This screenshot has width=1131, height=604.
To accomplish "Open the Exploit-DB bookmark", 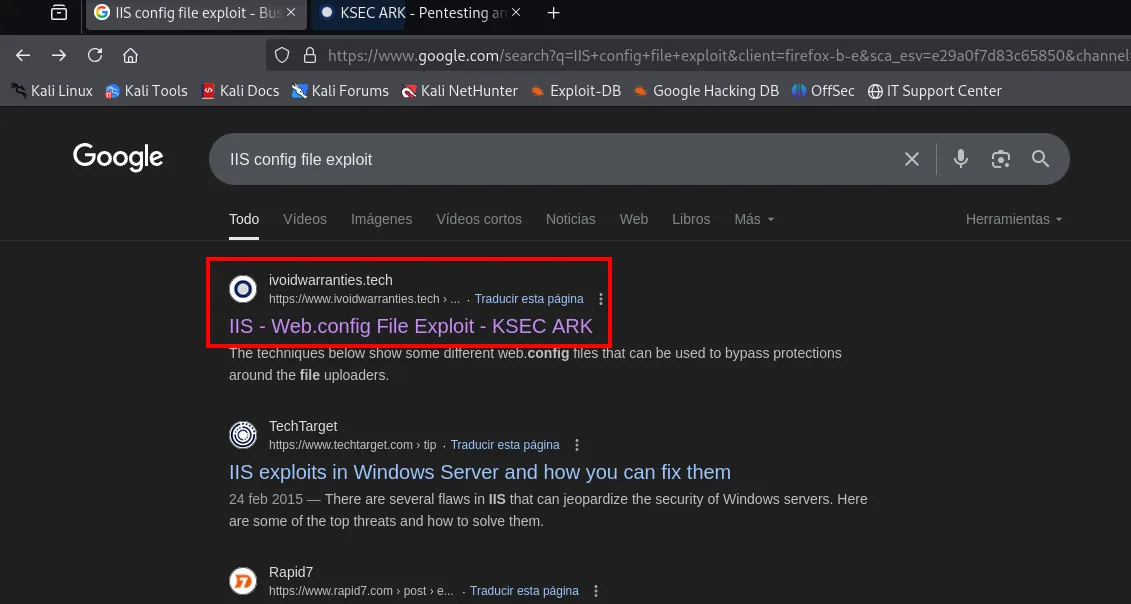I will 576,91.
